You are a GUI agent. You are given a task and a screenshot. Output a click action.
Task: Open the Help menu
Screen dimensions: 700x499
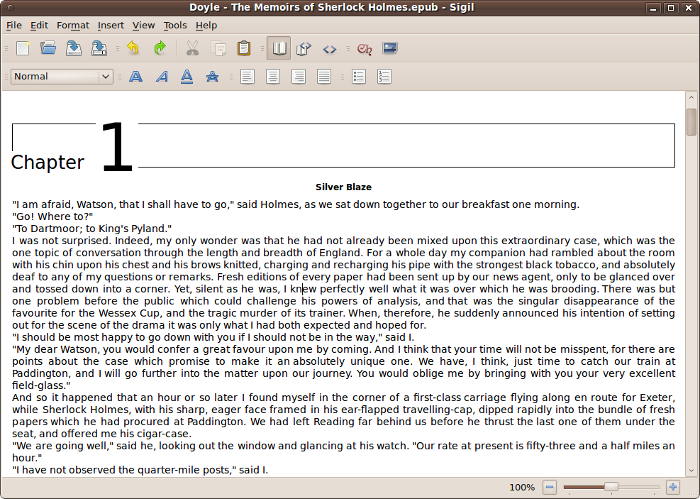click(x=206, y=25)
